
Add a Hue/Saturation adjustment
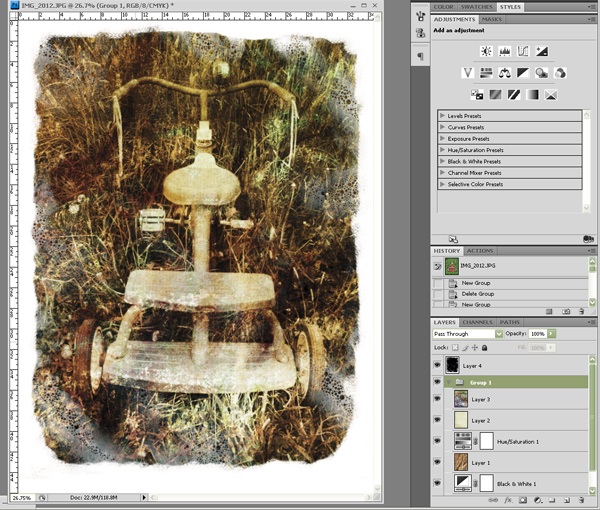pos(486,73)
